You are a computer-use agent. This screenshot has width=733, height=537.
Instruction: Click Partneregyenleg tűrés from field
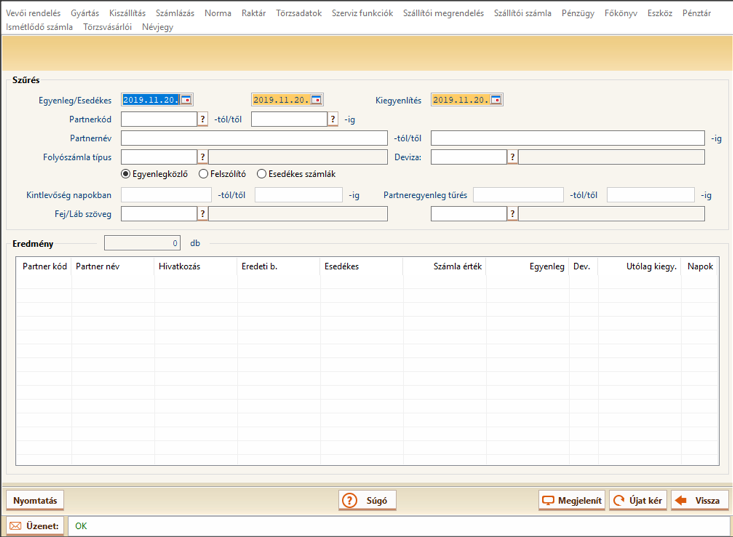518,195
